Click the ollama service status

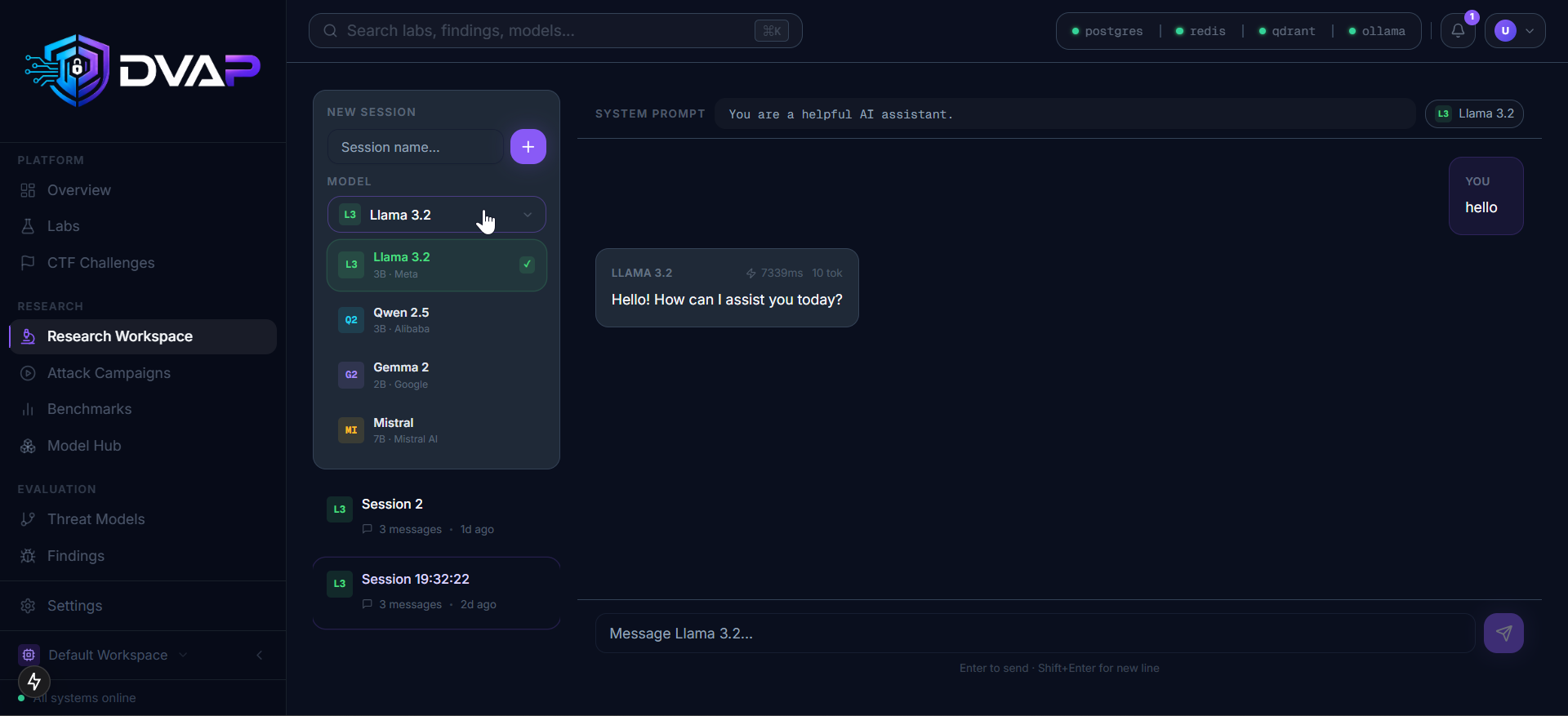click(1377, 31)
